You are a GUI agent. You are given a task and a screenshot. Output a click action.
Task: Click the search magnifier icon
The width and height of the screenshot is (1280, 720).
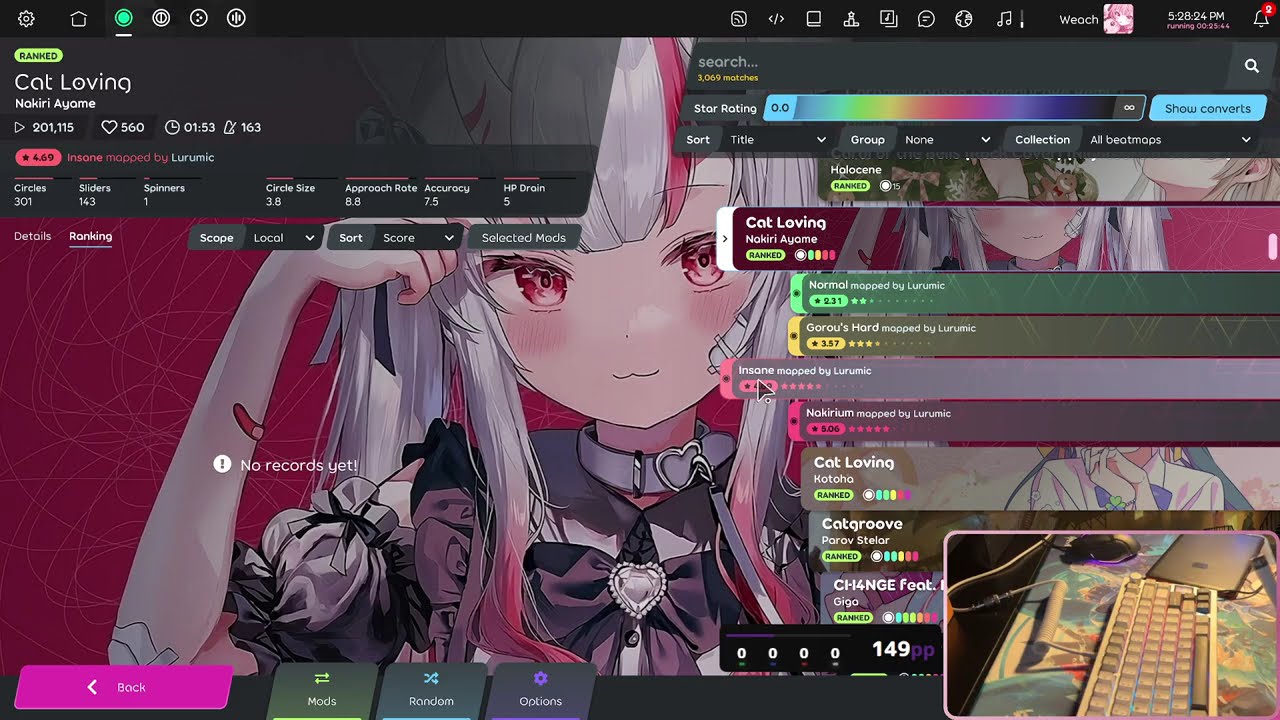(x=1252, y=66)
